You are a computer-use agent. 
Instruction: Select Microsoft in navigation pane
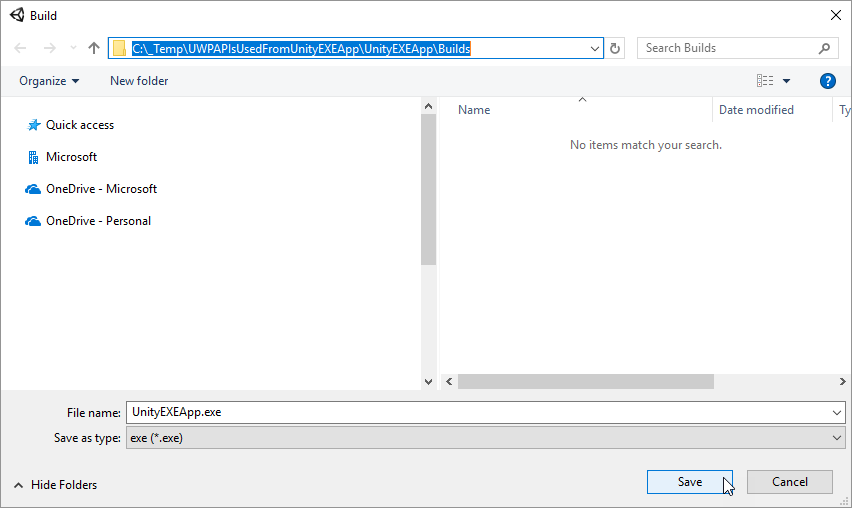coord(71,157)
